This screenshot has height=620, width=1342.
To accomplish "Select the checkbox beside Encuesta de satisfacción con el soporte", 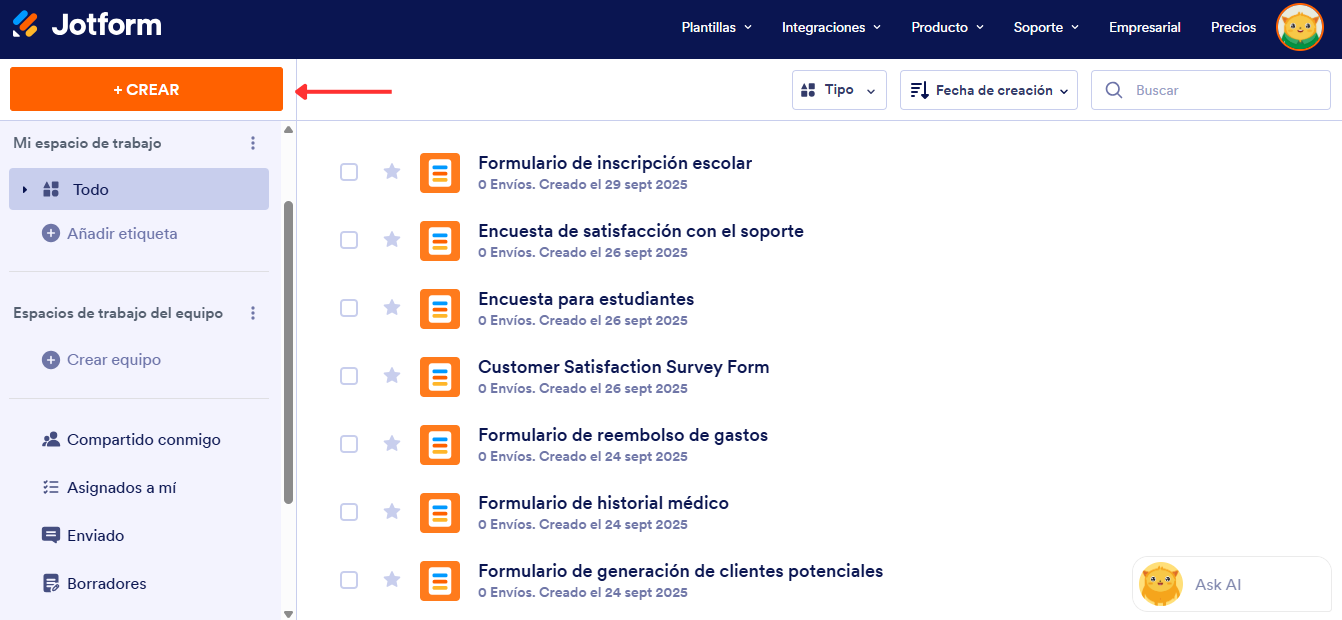I will (x=349, y=240).
